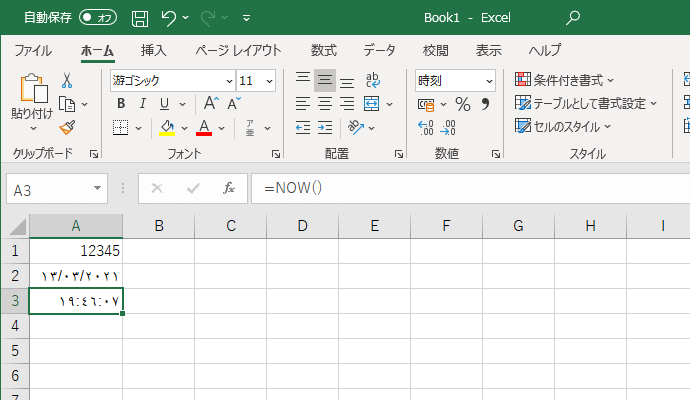Apply percent style number format
Image resolution: width=690 pixels, height=400 pixels.
462,104
